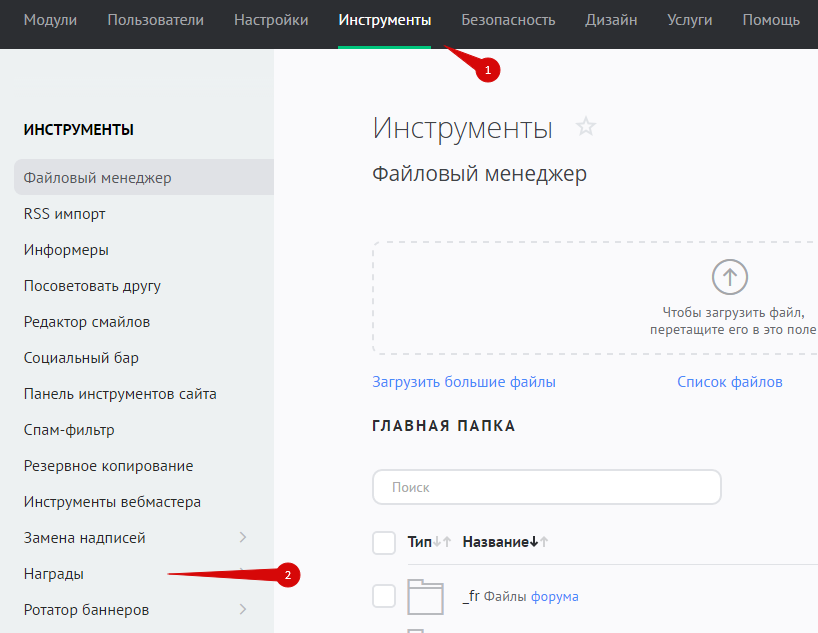Screen dimensions: 818x633
Task: Open Редактор смайлов in the sidebar
Action: coord(87,322)
